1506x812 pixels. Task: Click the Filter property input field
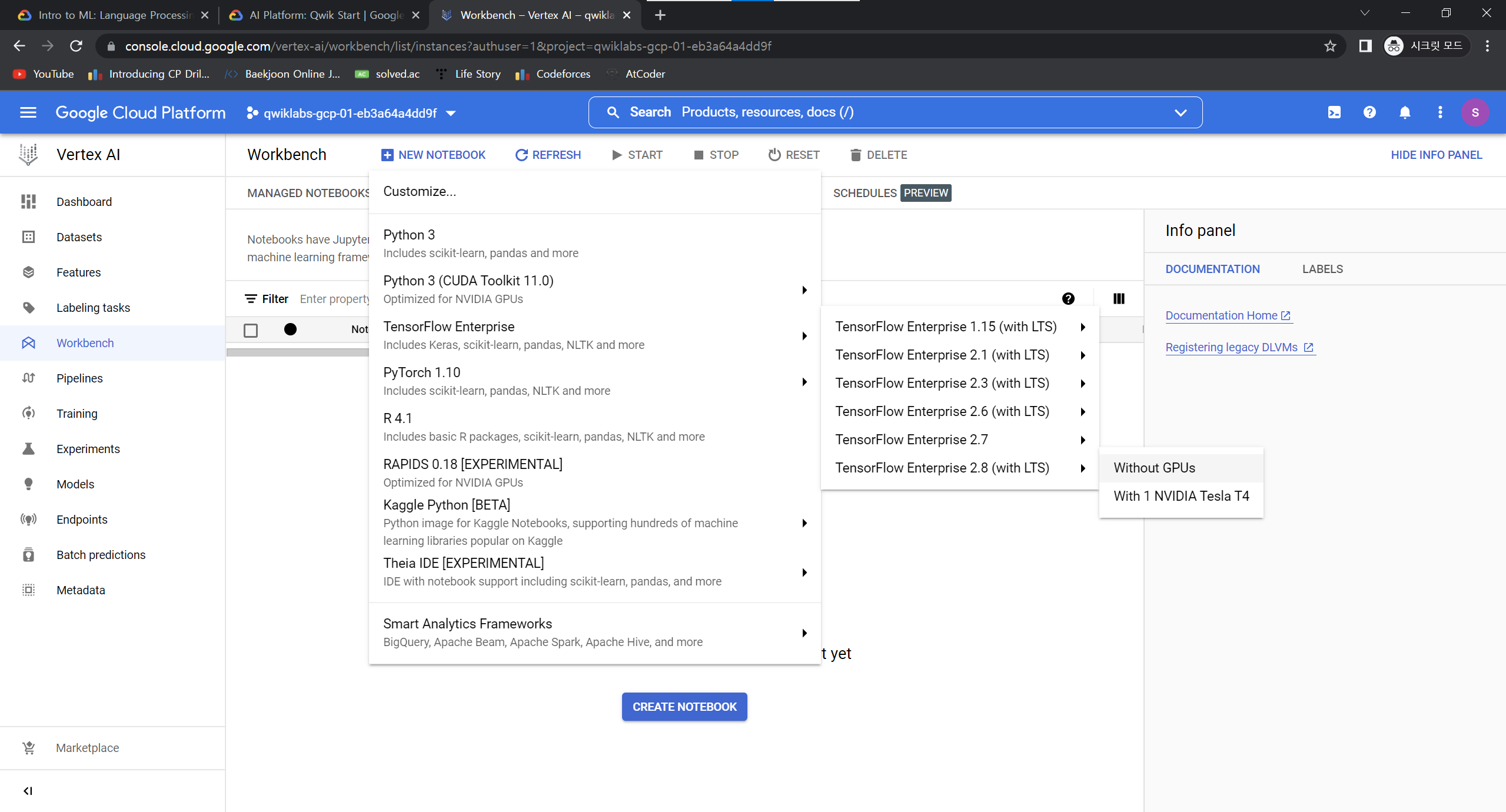coord(334,299)
